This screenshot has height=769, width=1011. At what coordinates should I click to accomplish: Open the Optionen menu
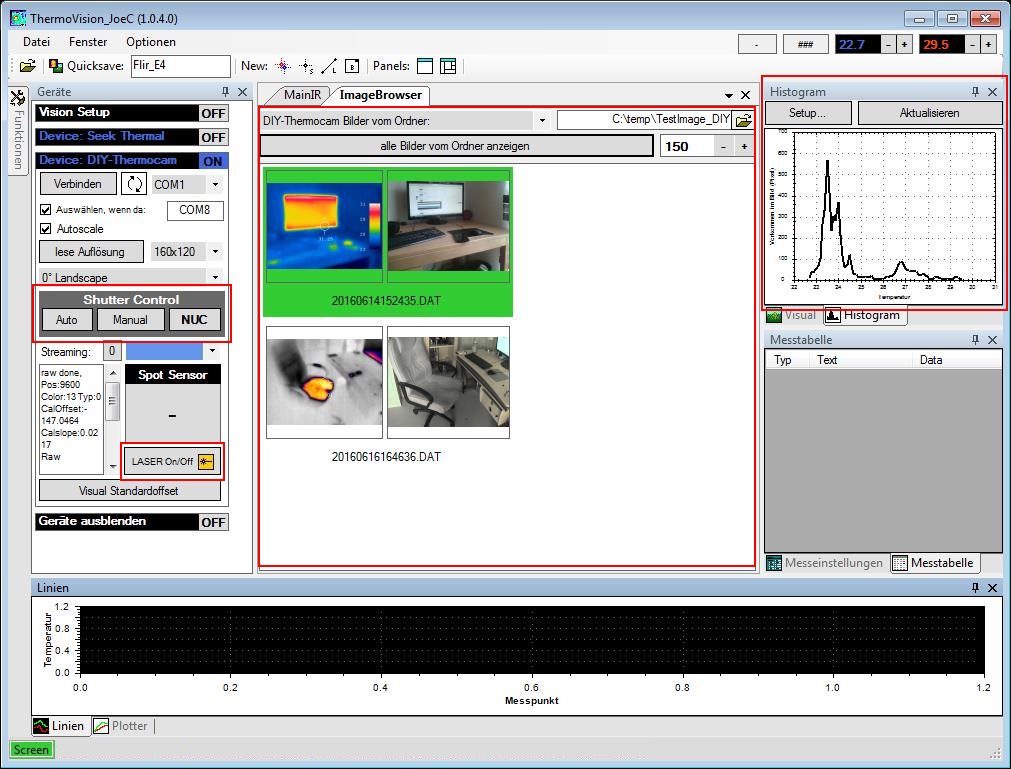[x=150, y=42]
